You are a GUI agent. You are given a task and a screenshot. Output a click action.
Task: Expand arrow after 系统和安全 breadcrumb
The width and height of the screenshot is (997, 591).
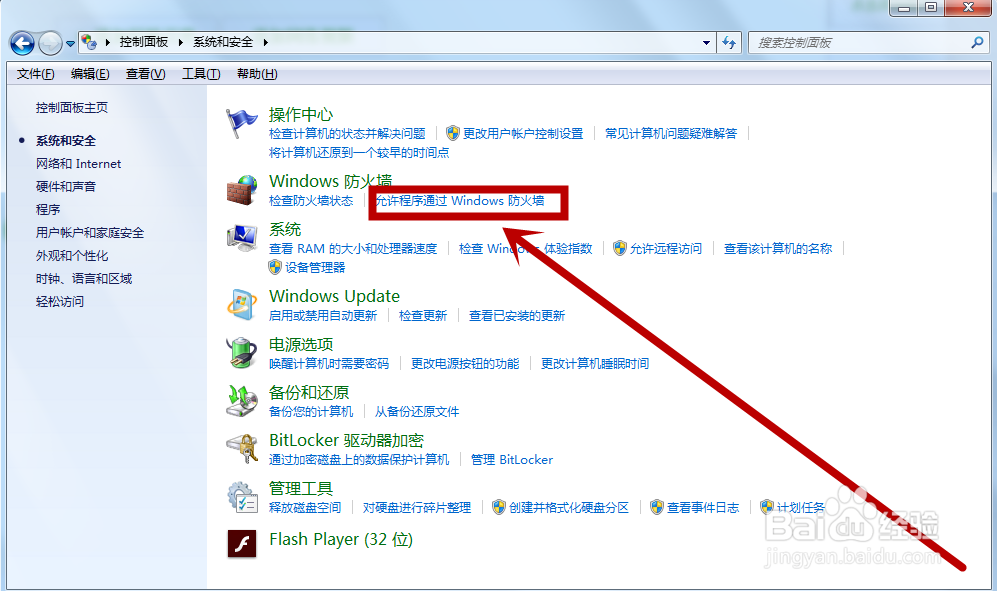coord(266,42)
